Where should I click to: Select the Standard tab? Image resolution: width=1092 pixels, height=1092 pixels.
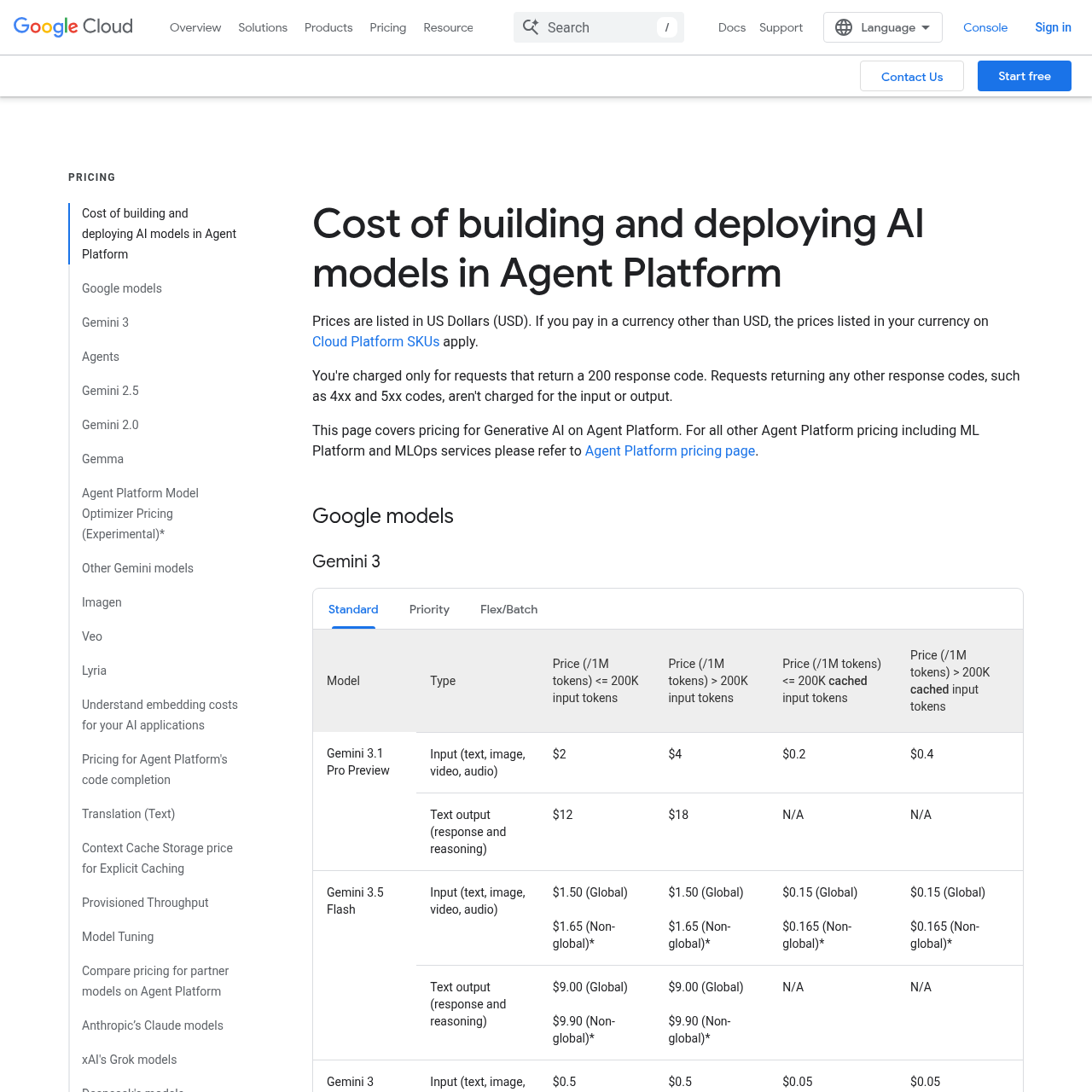pyautogui.click(x=353, y=609)
